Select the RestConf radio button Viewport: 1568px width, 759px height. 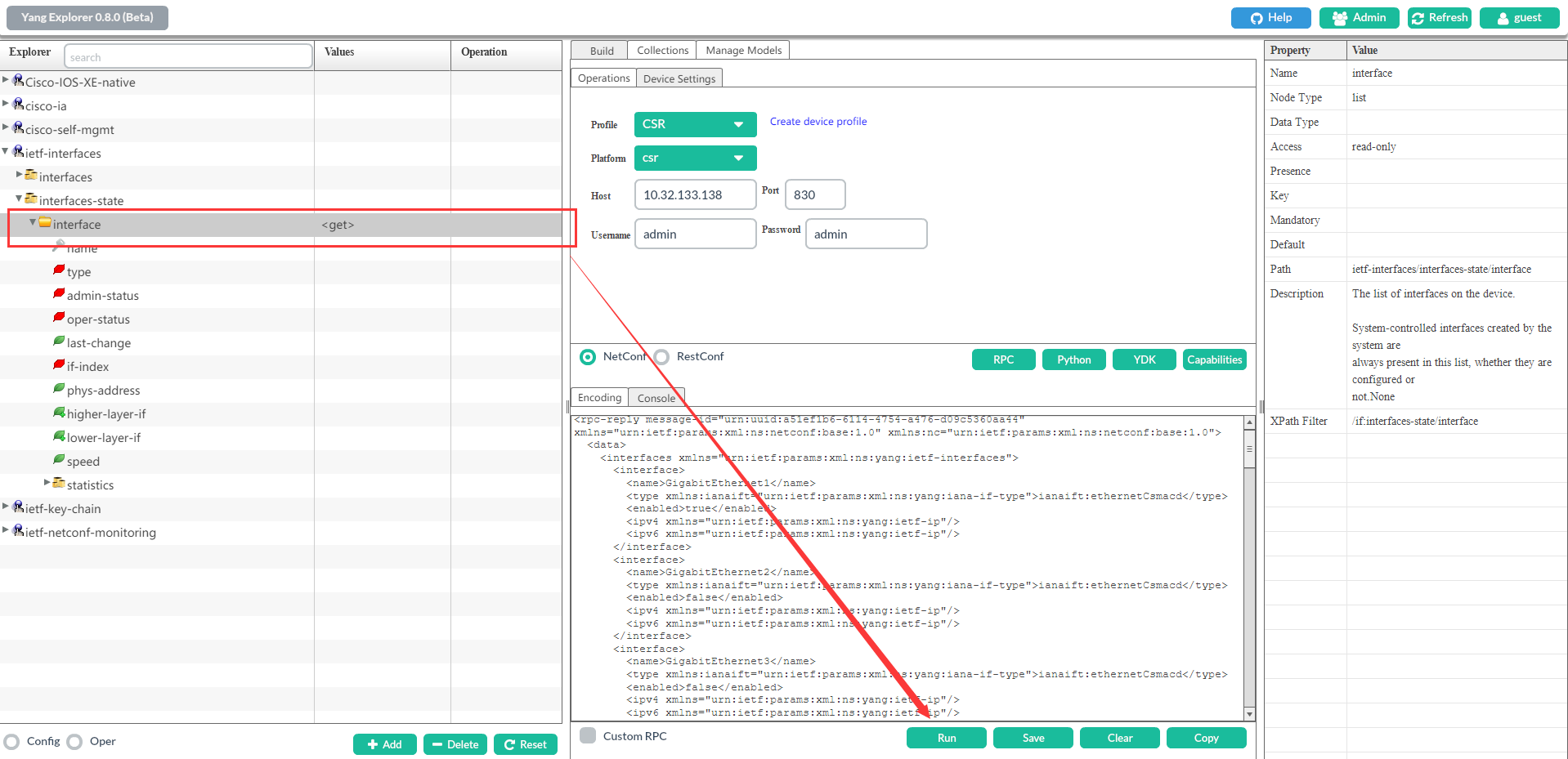point(661,356)
